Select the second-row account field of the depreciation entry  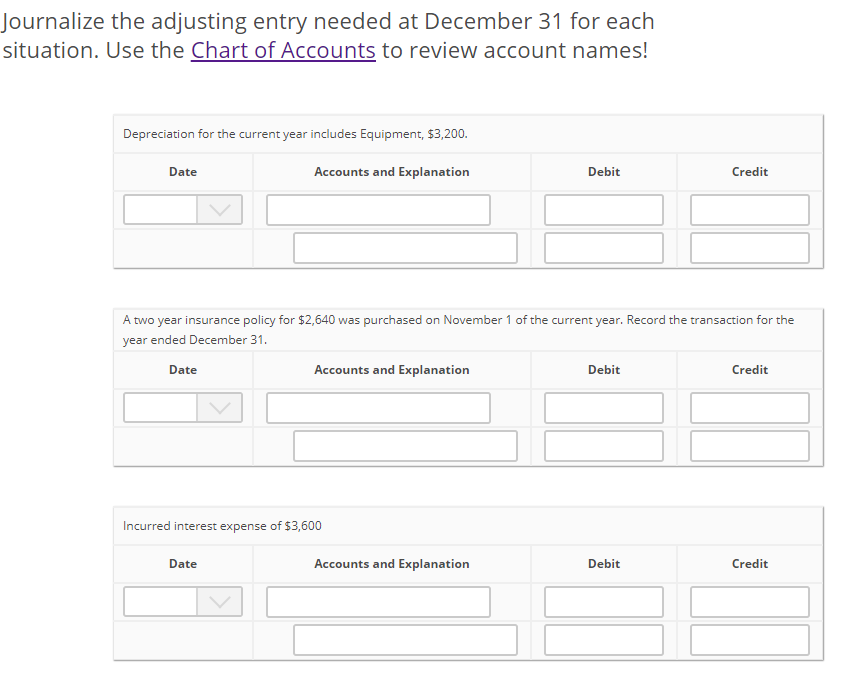coord(405,247)
